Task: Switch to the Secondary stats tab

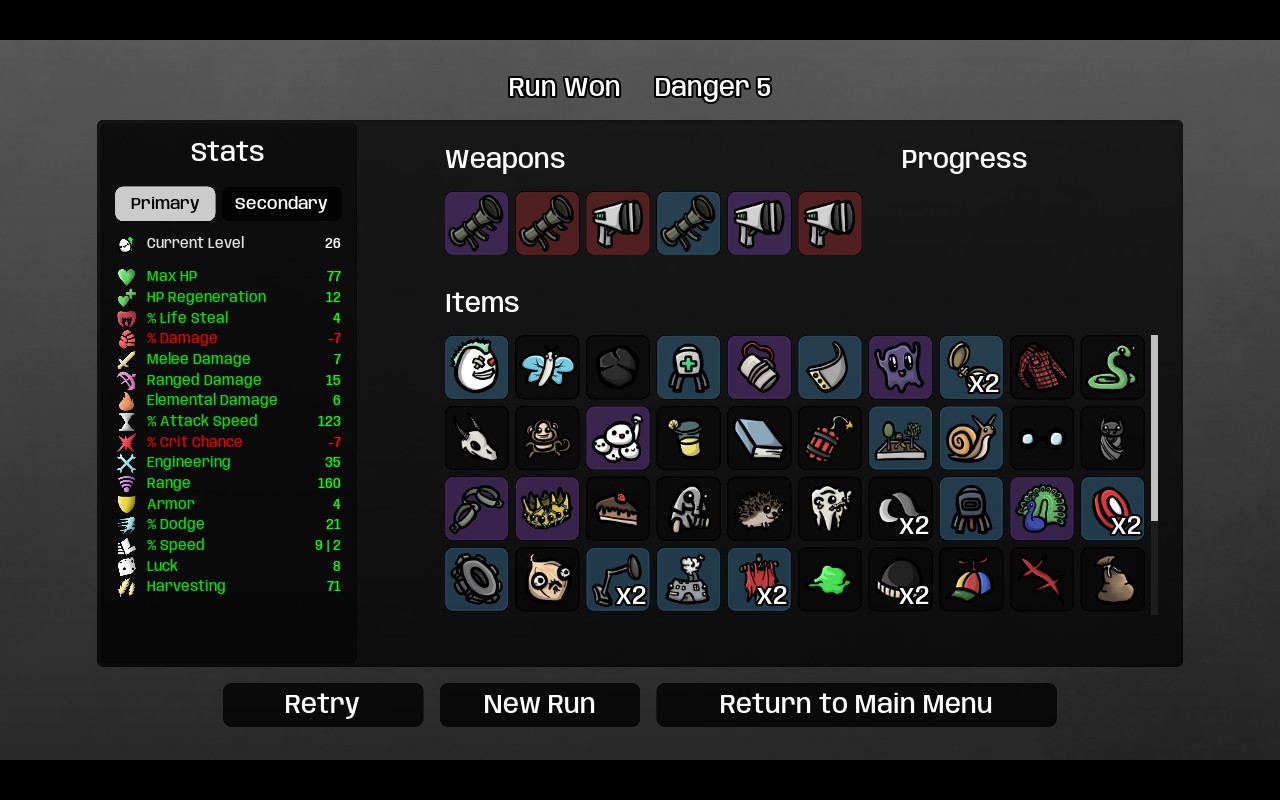Action: (x=281, y=204)
